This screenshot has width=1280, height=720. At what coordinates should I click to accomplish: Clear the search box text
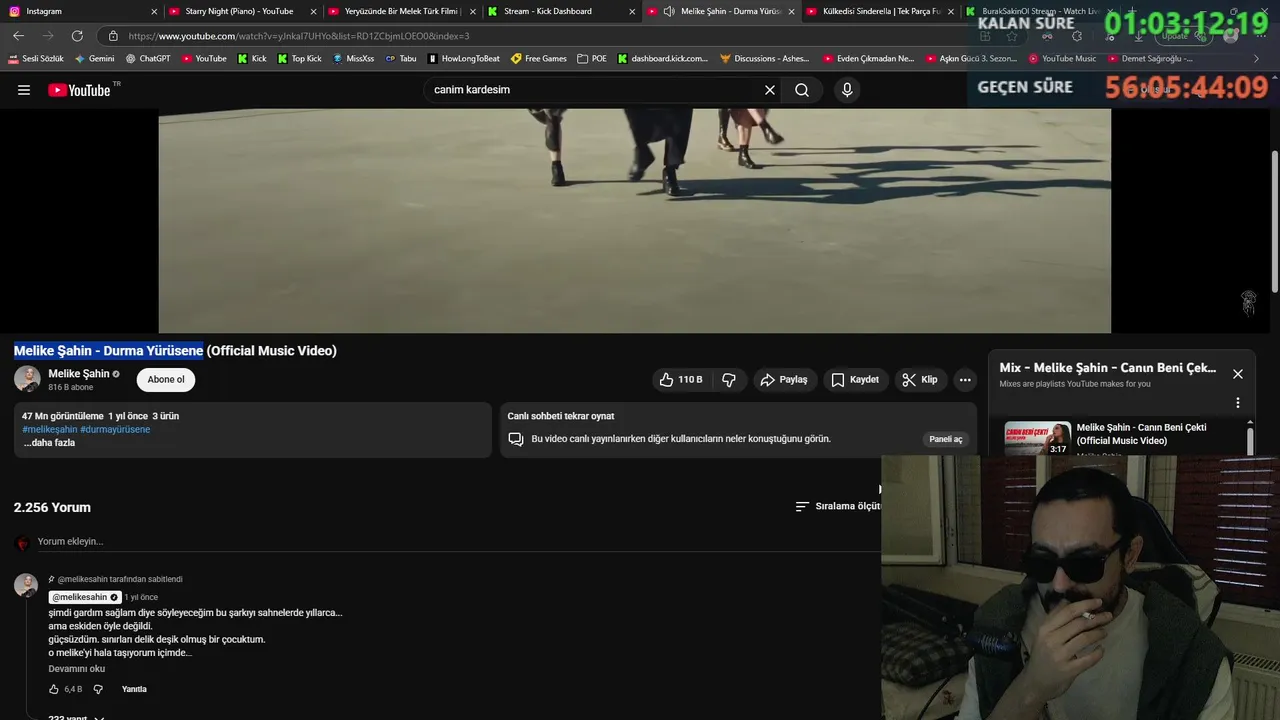(770, 90)
